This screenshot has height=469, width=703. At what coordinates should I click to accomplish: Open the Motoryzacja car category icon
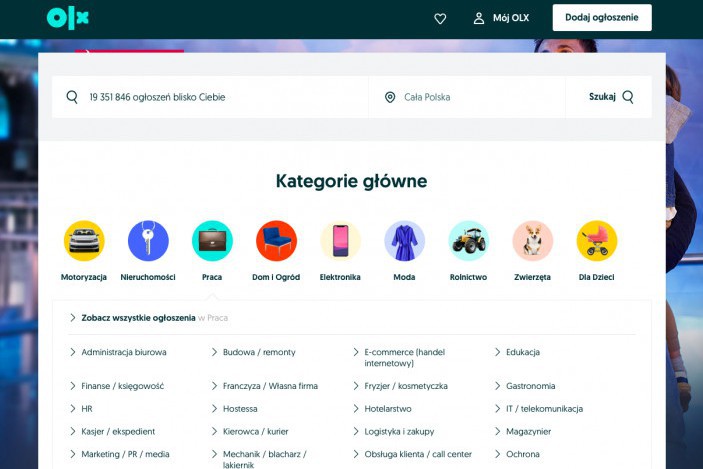(x=84, y=241)
